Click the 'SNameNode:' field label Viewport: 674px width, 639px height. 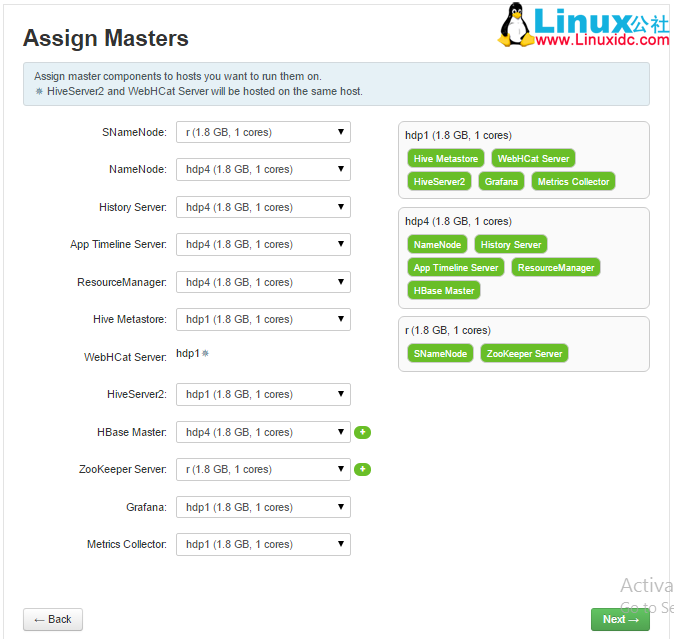[134, 132]
